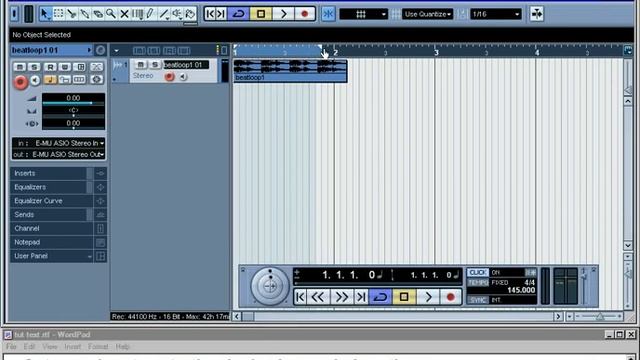Open E-MU ASIO Stereo Out output dropdown
This screenshot has width=640, height=360.
pos(59,154)
